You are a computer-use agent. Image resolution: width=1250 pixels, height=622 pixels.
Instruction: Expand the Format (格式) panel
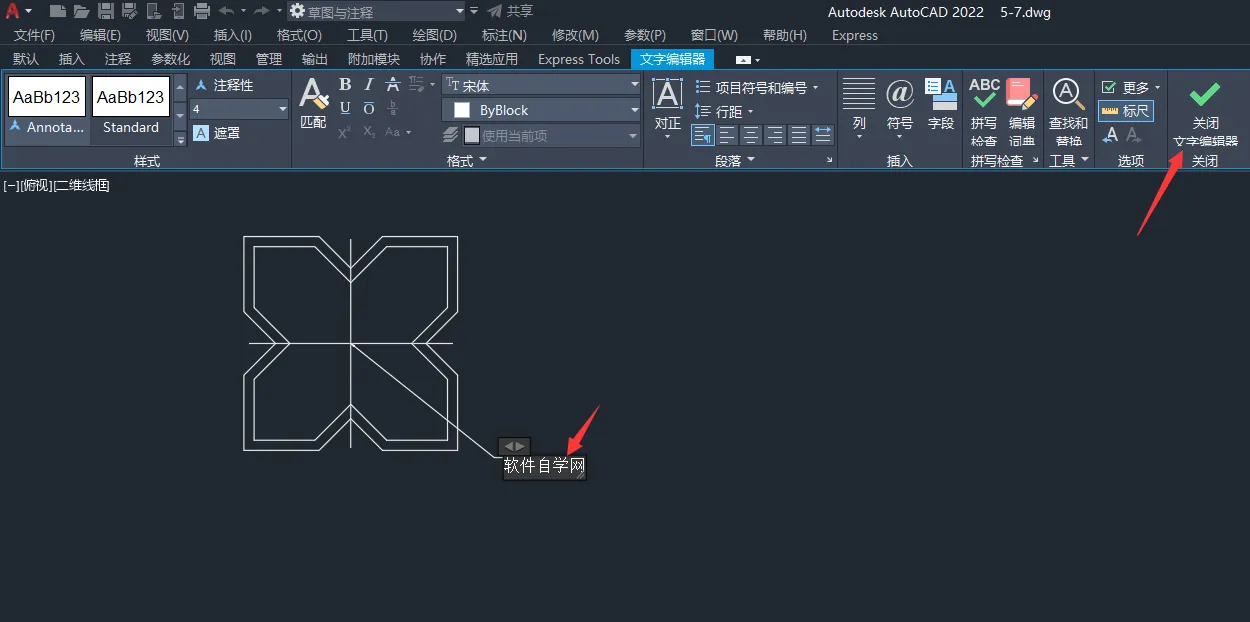point(467,160)
